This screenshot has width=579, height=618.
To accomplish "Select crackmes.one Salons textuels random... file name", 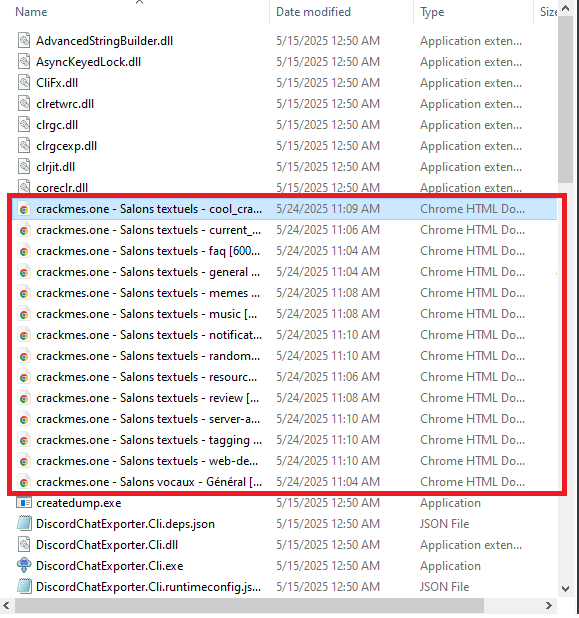I will pos(148,356).
